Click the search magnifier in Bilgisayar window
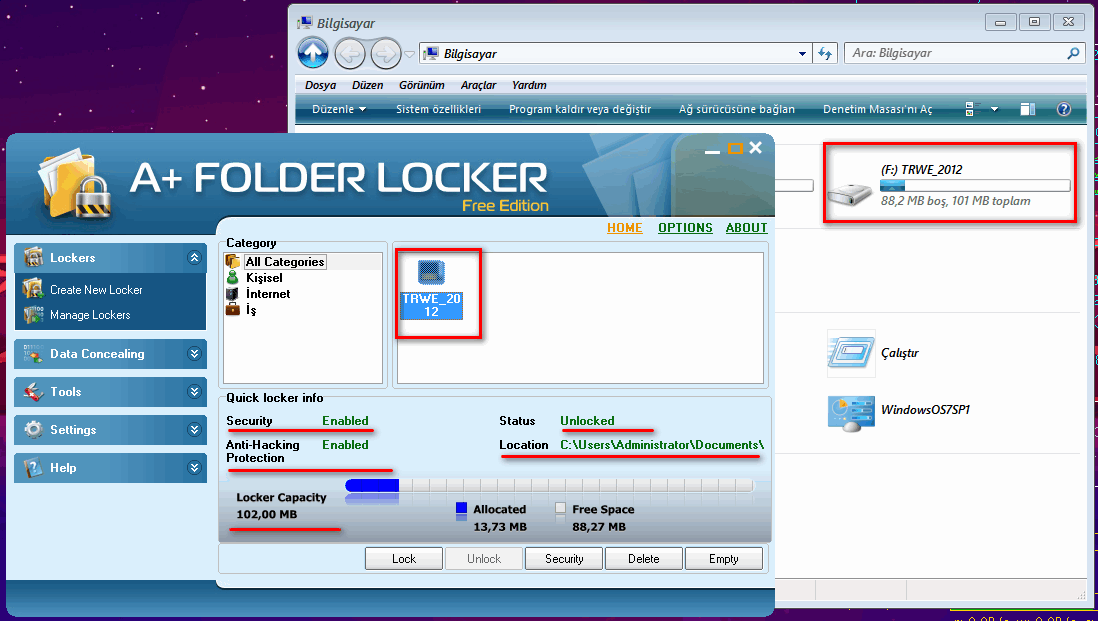Screen dimensions: 1098x621 click(x=1073, y=53)
